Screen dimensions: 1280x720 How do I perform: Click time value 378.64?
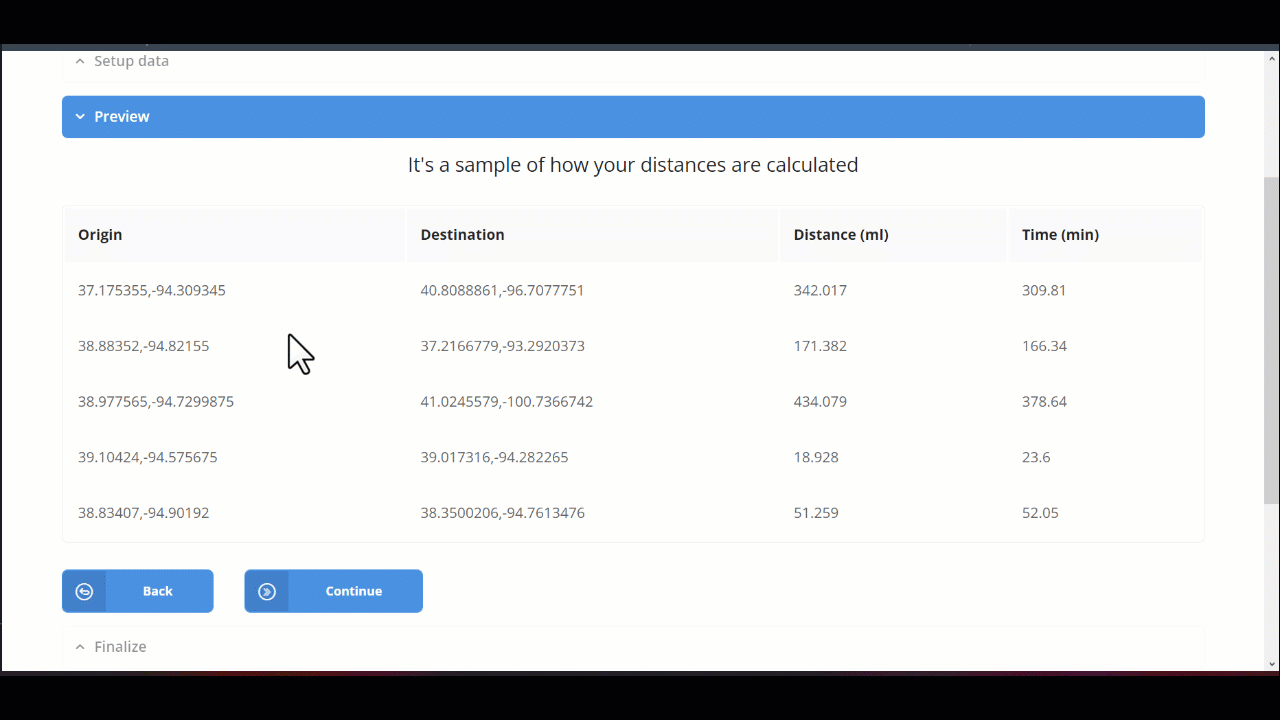click(x=1044, y=402)
